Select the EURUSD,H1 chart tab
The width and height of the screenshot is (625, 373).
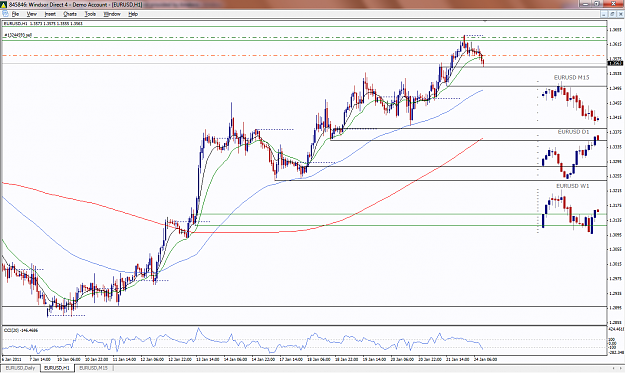tap(57, 368)
